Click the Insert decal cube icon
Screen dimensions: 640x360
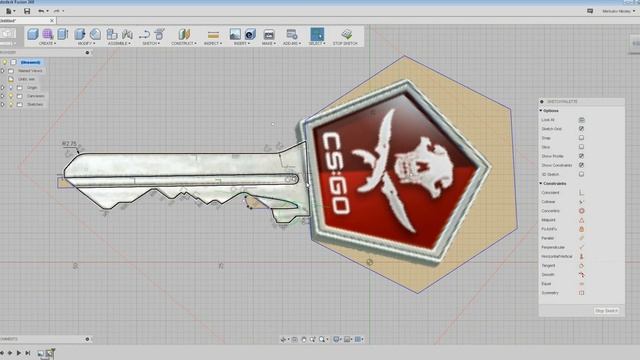(x=250, y=34)
